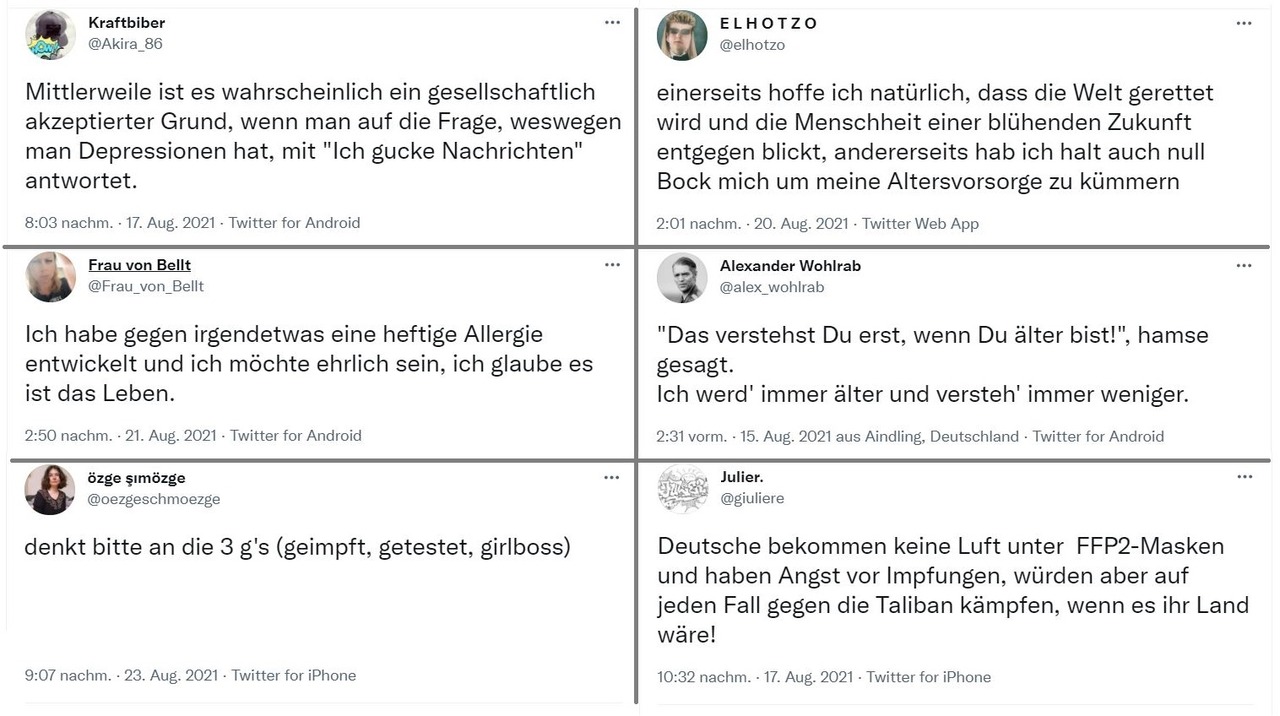Click özge şımözge's profile avatar

(x=50, y=490)
